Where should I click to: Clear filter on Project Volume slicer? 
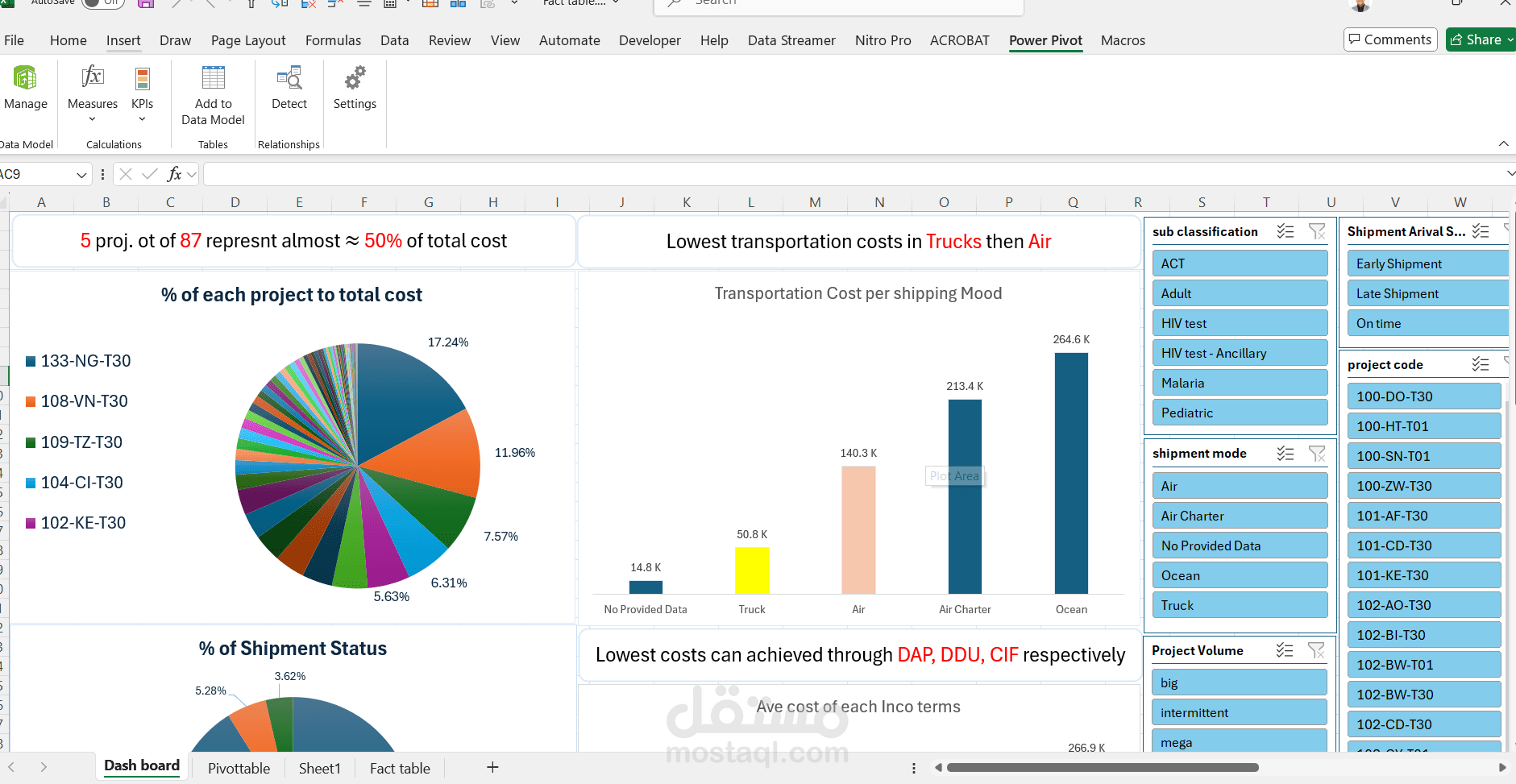pyautogui.click(x=1316, y=650)
